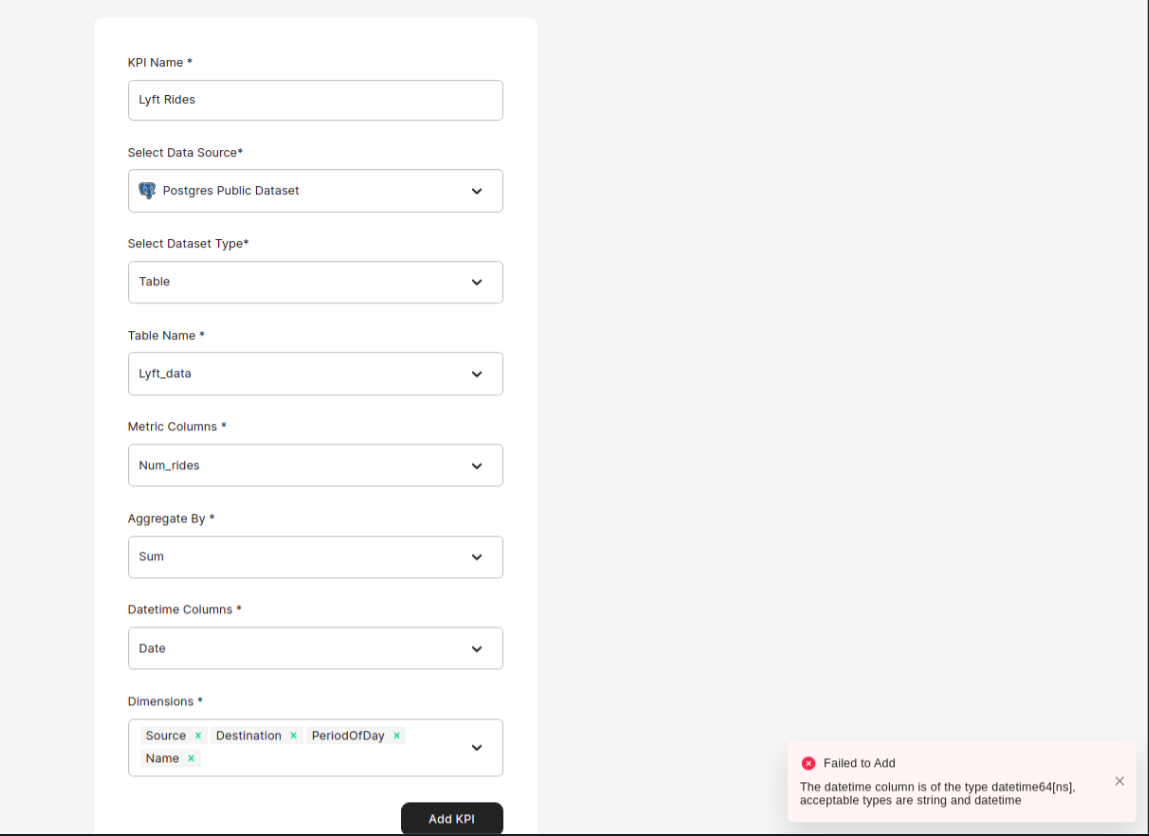1149x836 pixels.
Task: Expand the Dimensions multi-select chevron
Action: pyautogui.click(x=476, y=747)
